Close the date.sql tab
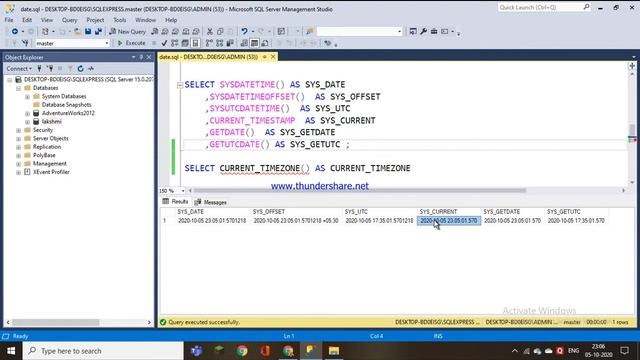640x360 pixels. click(x=273, y=57)
